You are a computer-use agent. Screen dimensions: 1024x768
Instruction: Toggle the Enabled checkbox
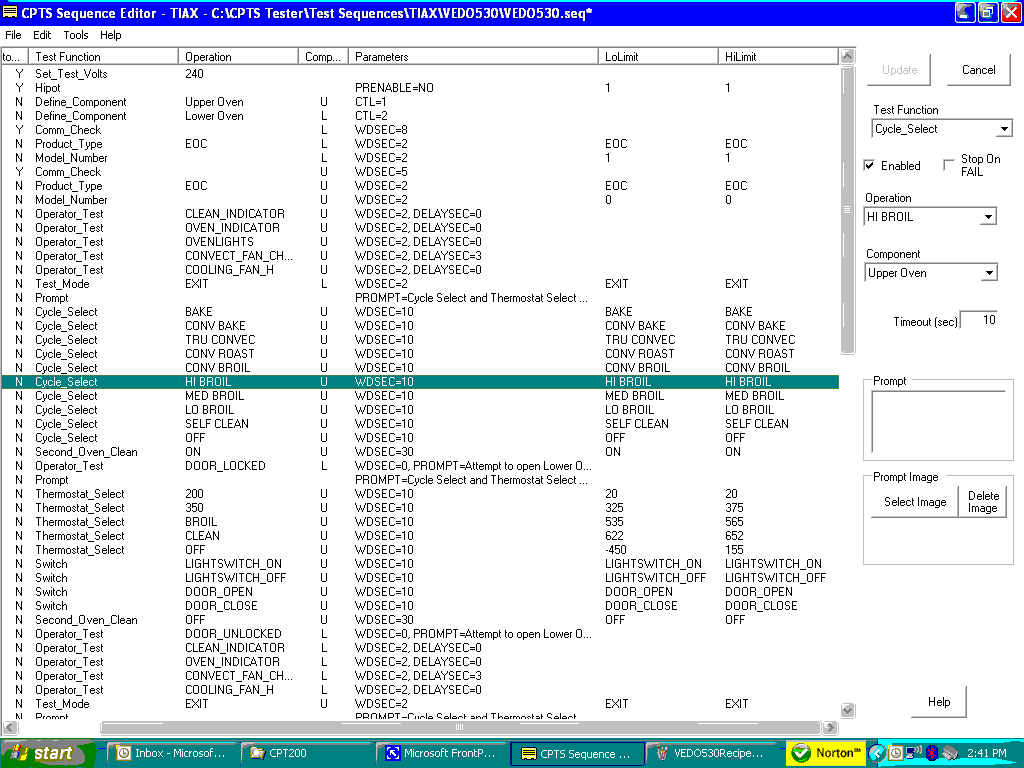pyautogui.click(x=869, y=165)
